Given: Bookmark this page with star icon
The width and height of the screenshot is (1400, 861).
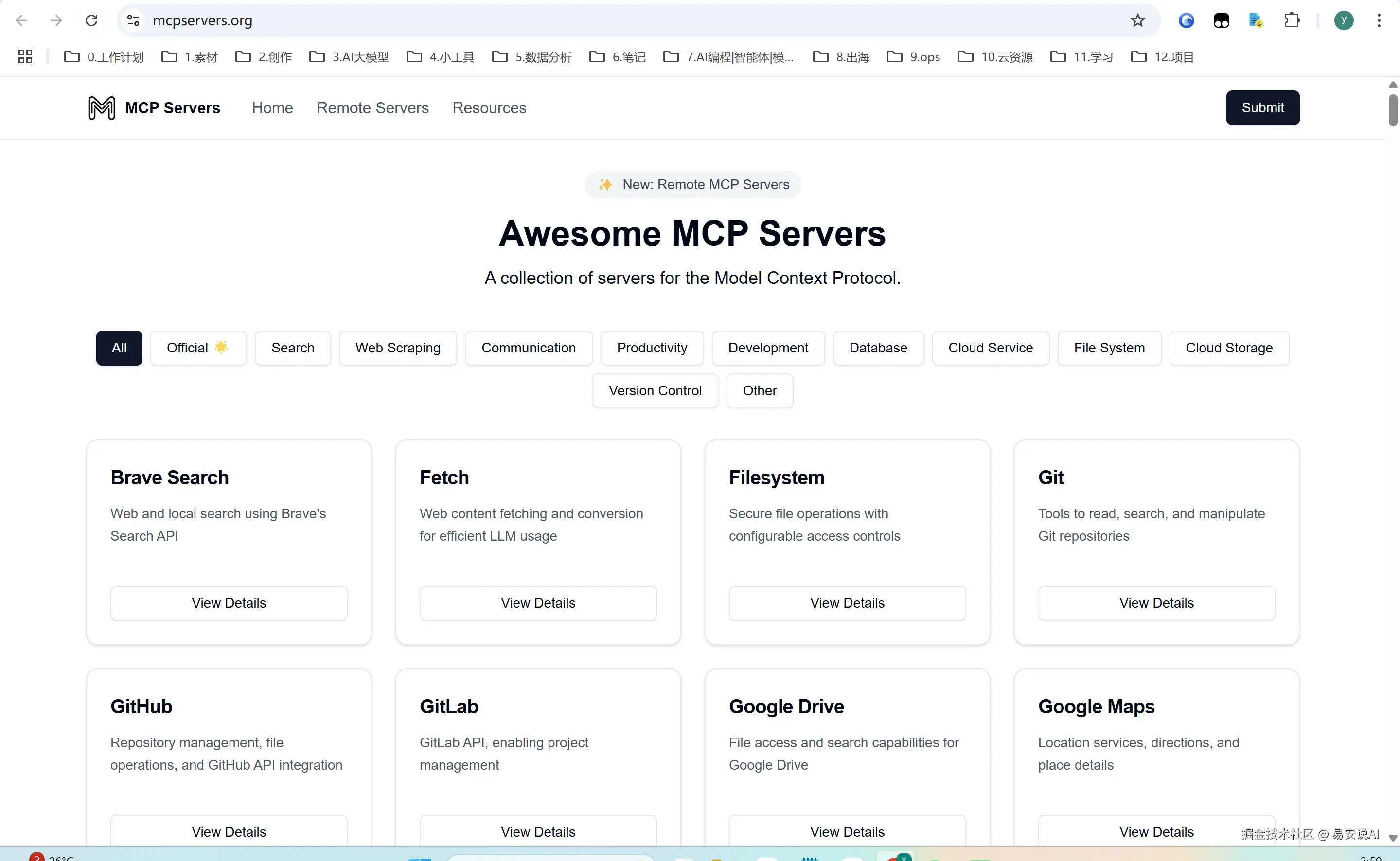Looking at the screenshot, I should pyautogui.click(x=1137, y=20).
